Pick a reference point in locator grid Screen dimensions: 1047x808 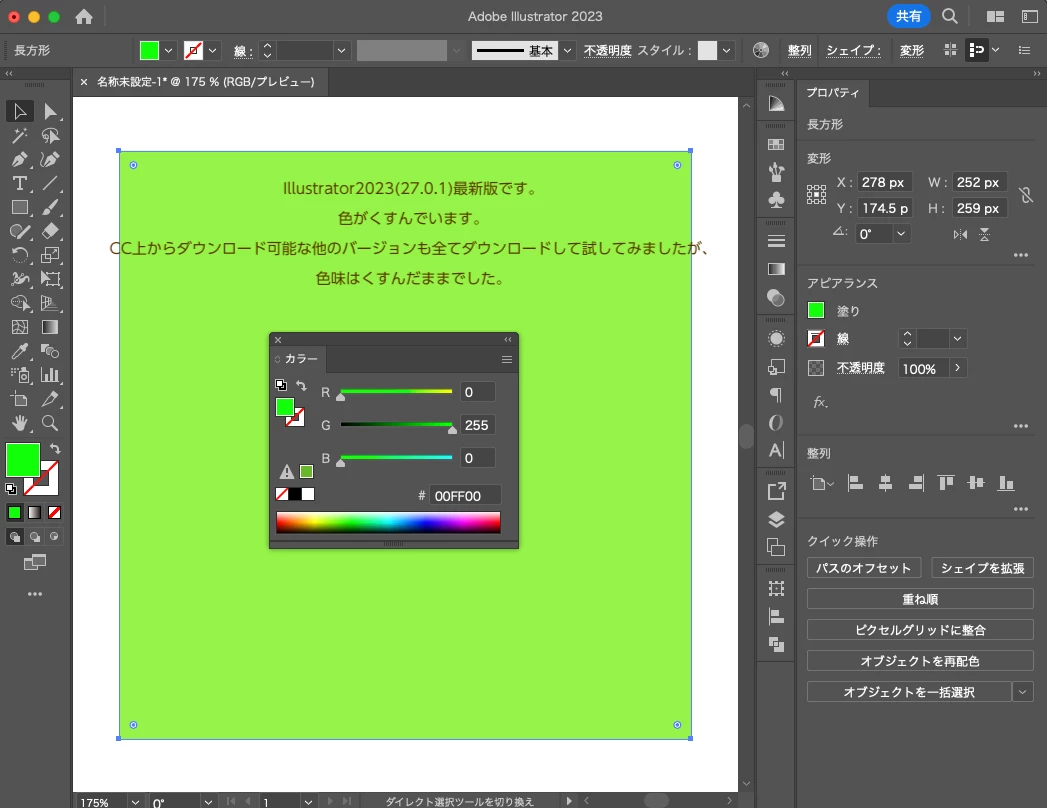[x=816, y=195]
